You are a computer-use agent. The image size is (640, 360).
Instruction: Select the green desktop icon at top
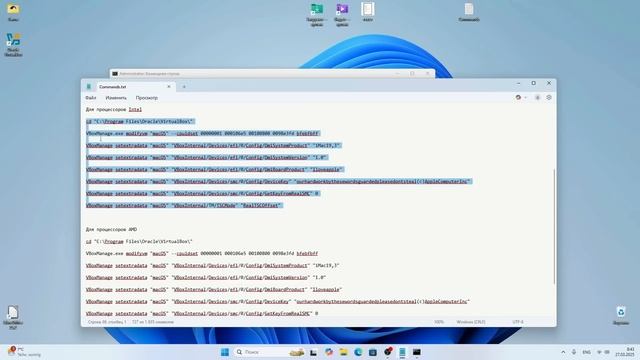pos(317,14)
